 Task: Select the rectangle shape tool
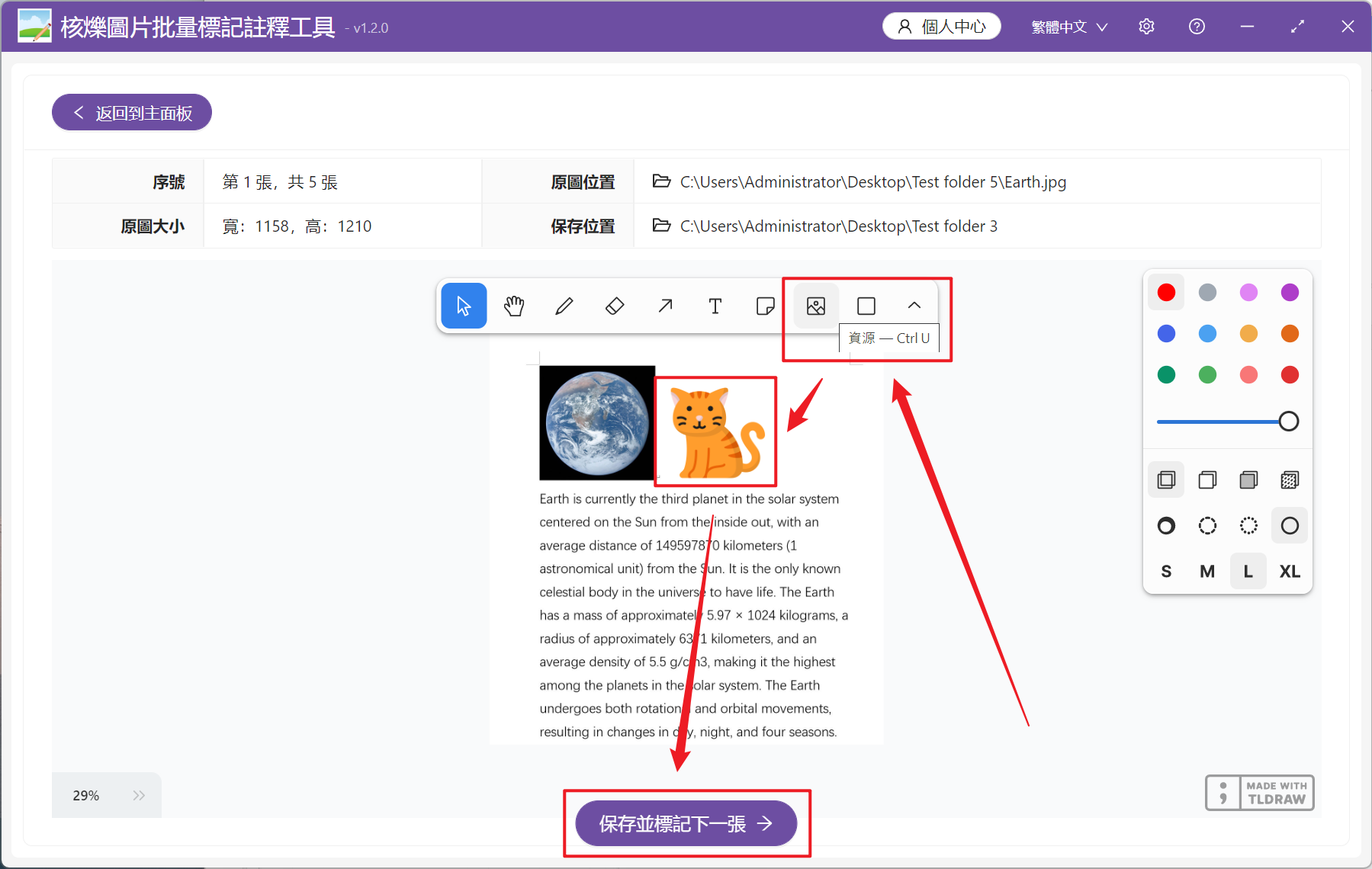pyautogui.click(x=866, y=306)
